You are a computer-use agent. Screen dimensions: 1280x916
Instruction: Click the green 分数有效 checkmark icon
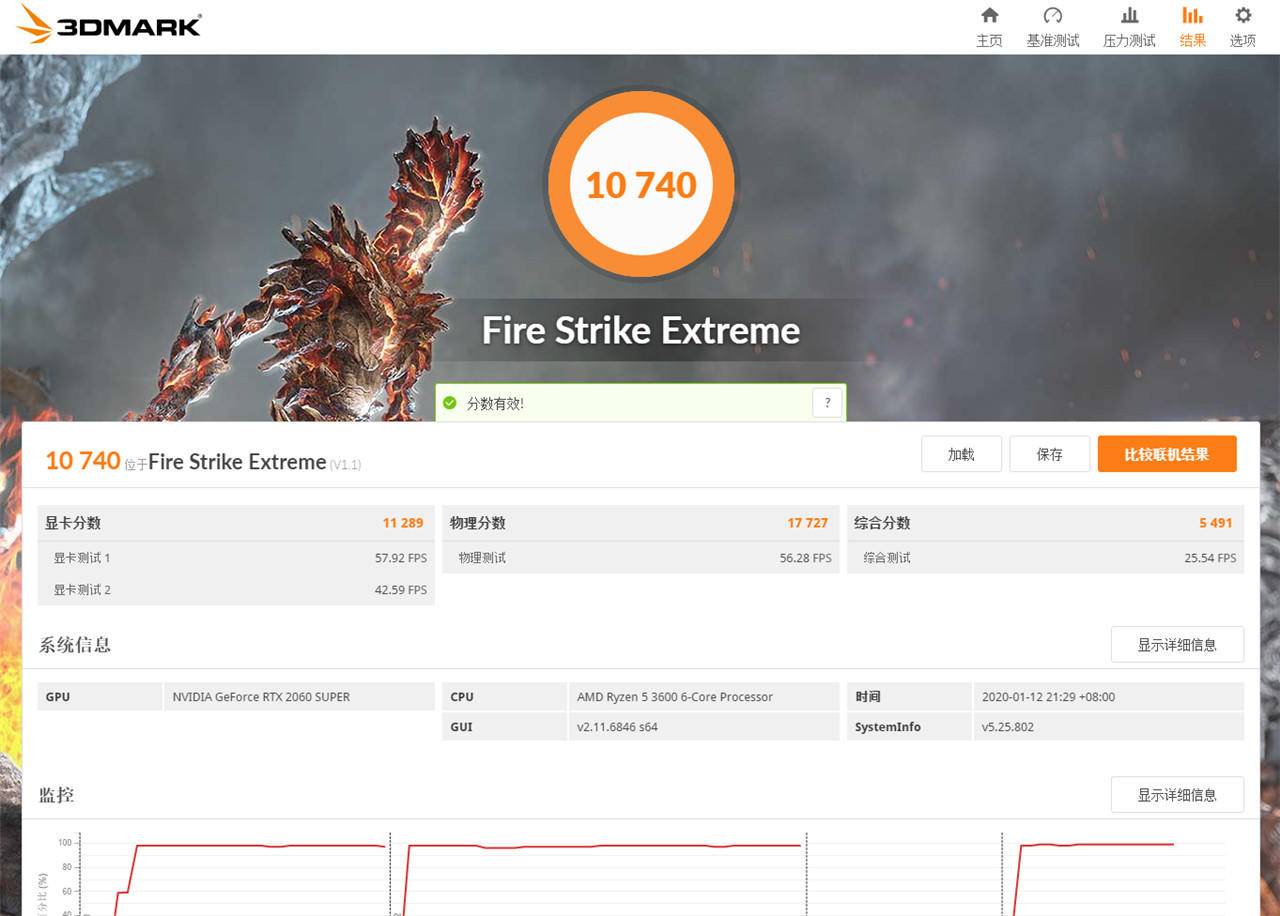pyautogui.click(x=449, y=403)
